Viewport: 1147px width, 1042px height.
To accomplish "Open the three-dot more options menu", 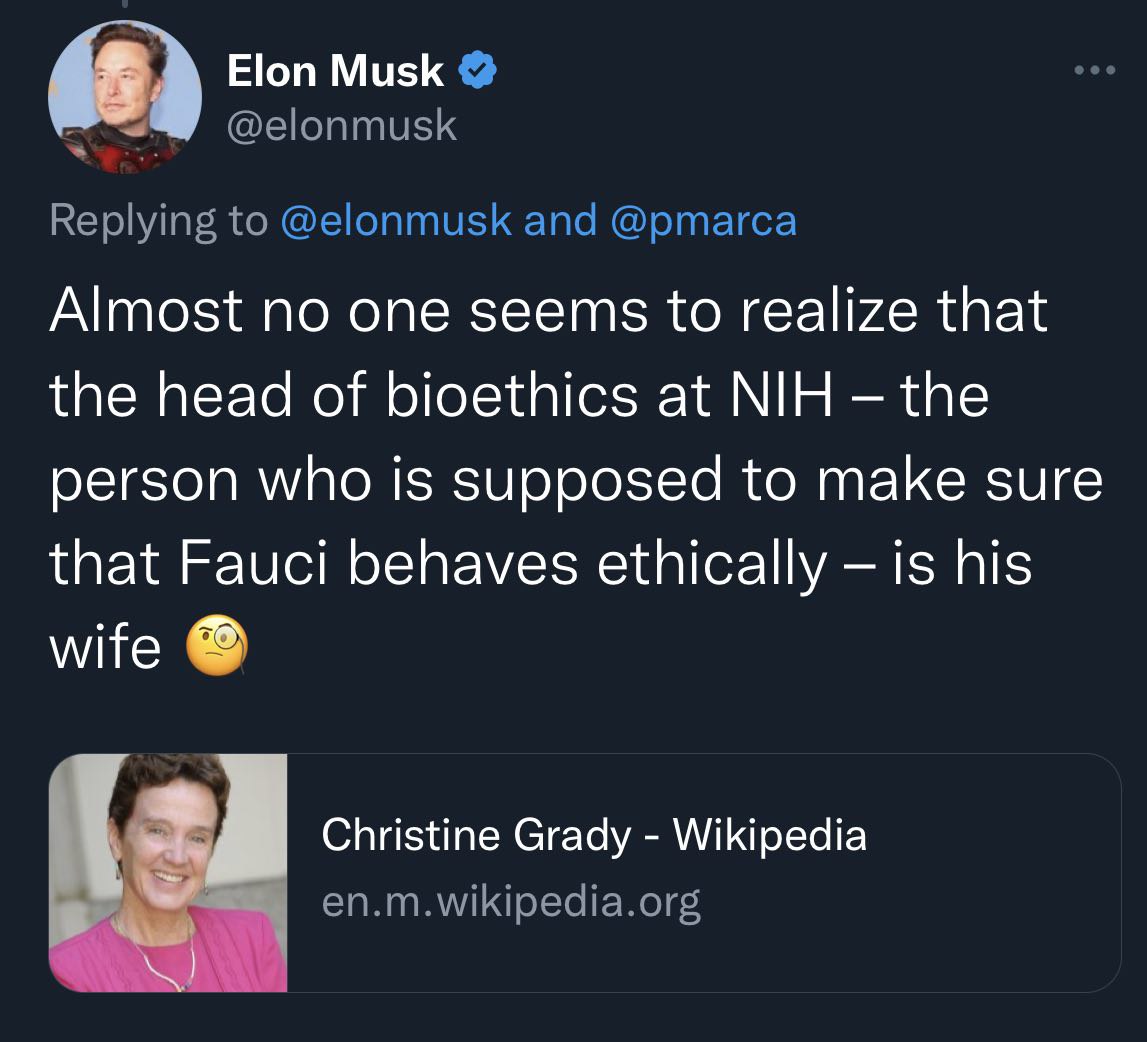I will point(1092,72).
